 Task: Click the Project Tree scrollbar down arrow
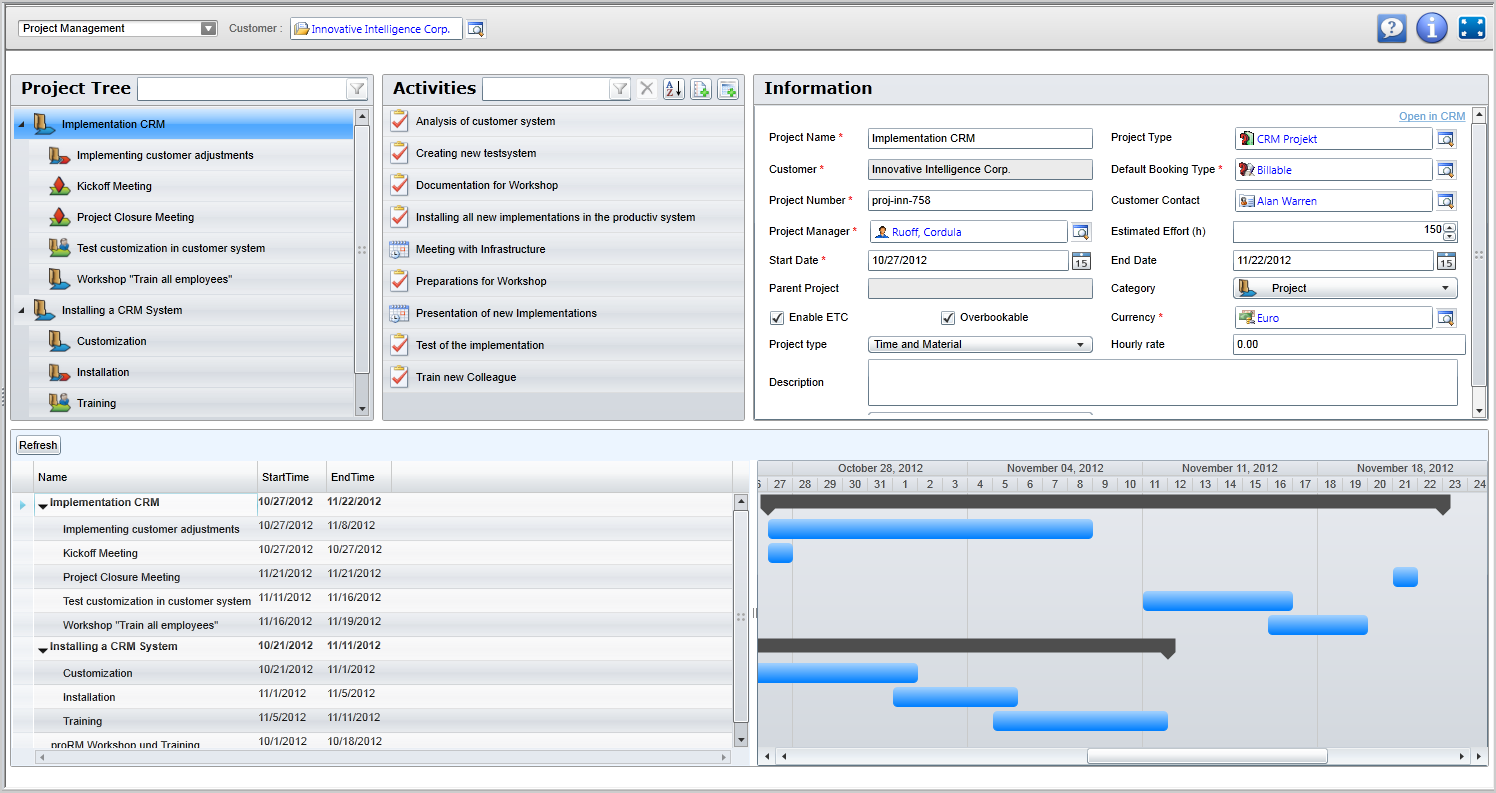pos(362,409)
